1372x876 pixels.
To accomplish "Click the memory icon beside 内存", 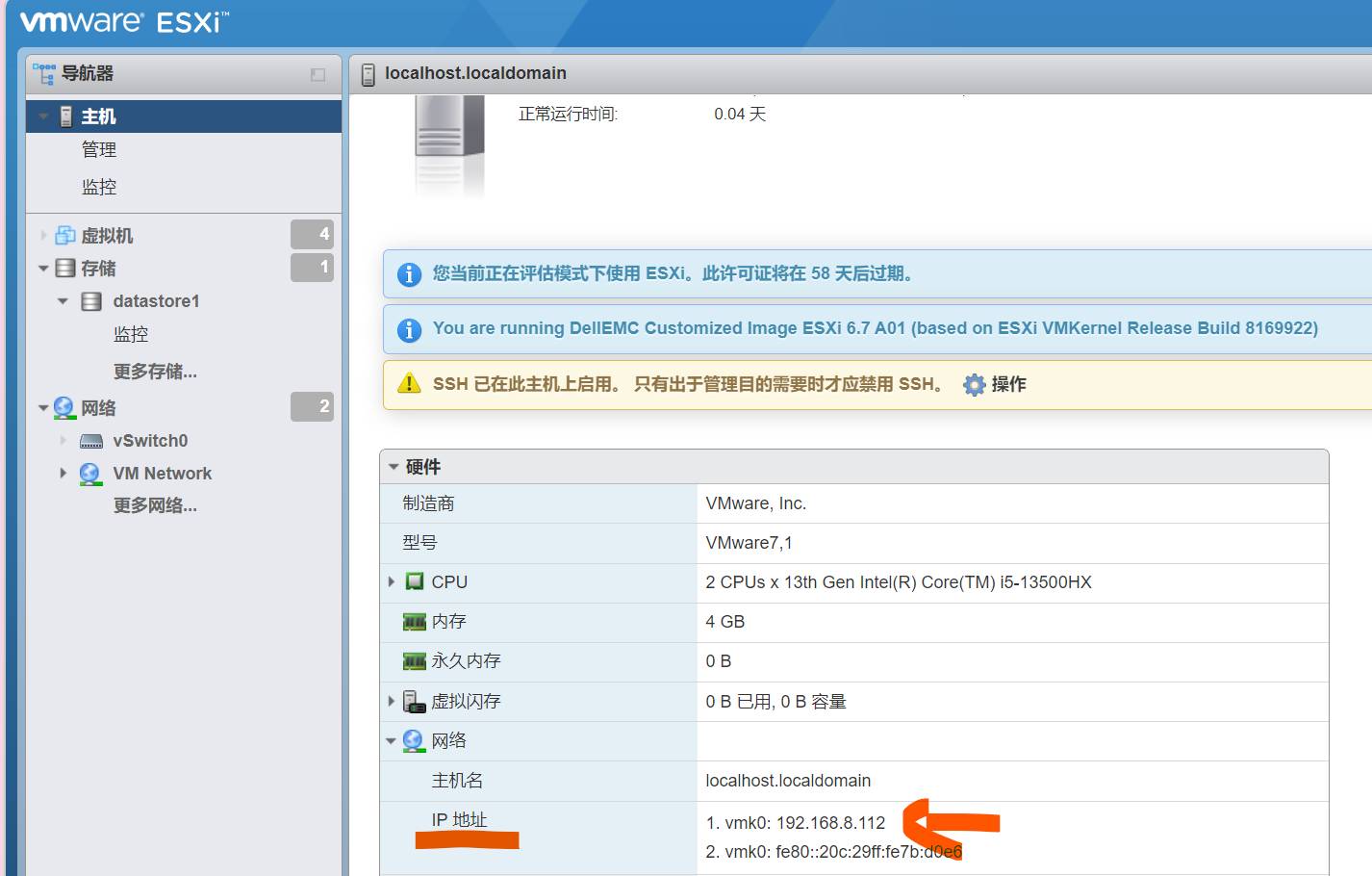I will click(414, 622).
